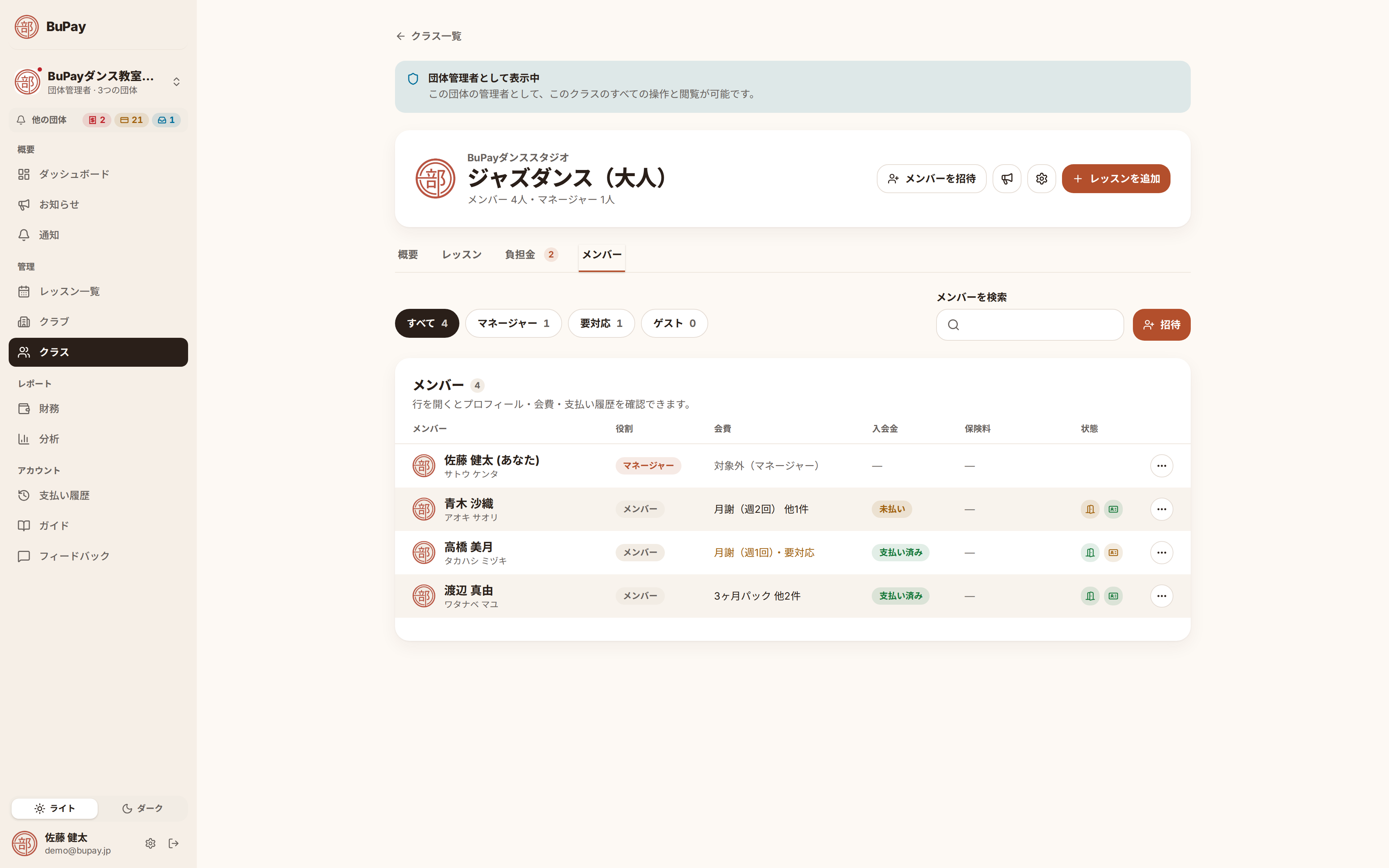Open the more options menu for 佐藤 健太
The width and height of the screenshot is (1389, 868).
coord(1161,465)
